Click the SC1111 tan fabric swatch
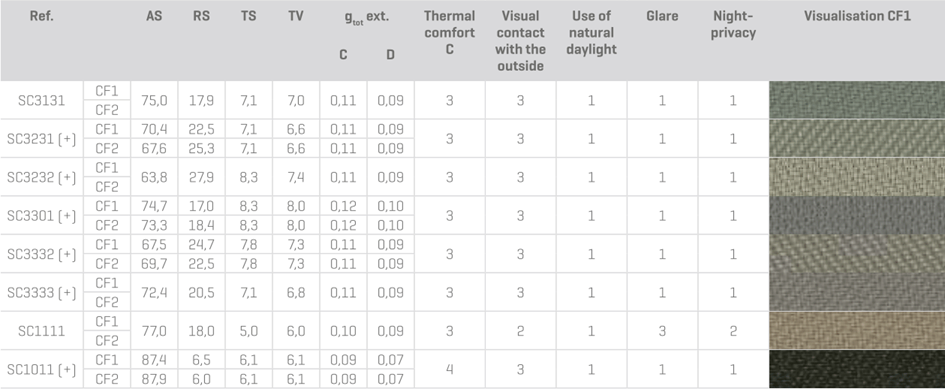 pyautogui.click(x=857, y=331)
